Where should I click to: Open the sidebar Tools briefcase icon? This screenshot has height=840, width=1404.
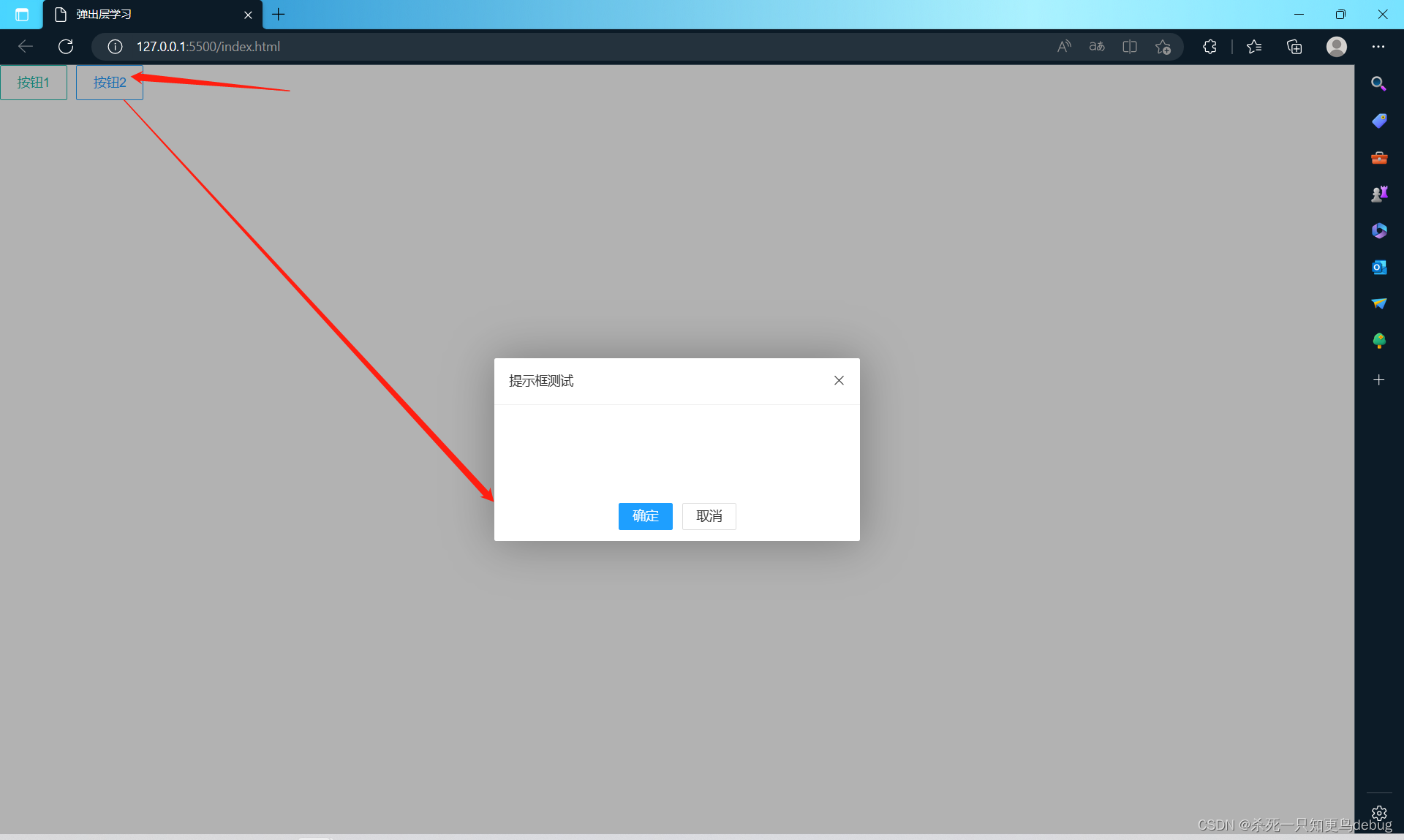tap(1378, 157)
